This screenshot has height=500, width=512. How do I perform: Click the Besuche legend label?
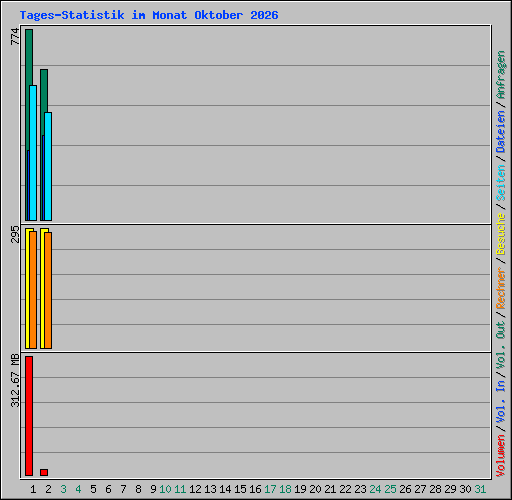[x=501, y=234]
